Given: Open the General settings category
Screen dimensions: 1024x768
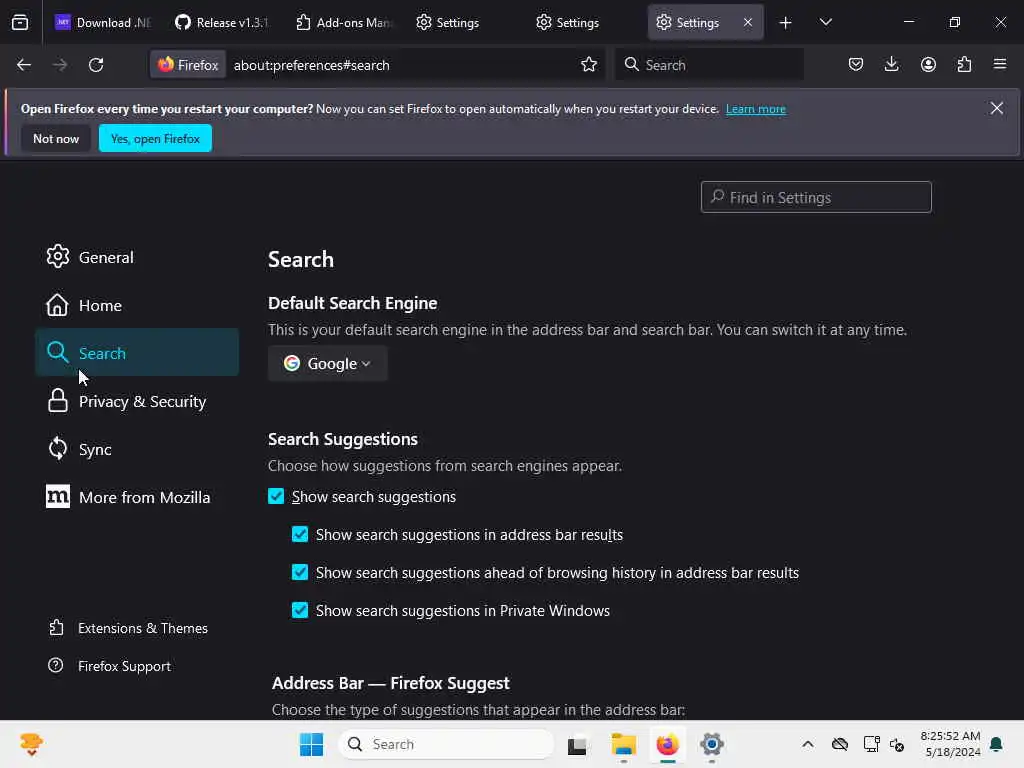Looking at the screenshot, I should click(x=137, y=257).
